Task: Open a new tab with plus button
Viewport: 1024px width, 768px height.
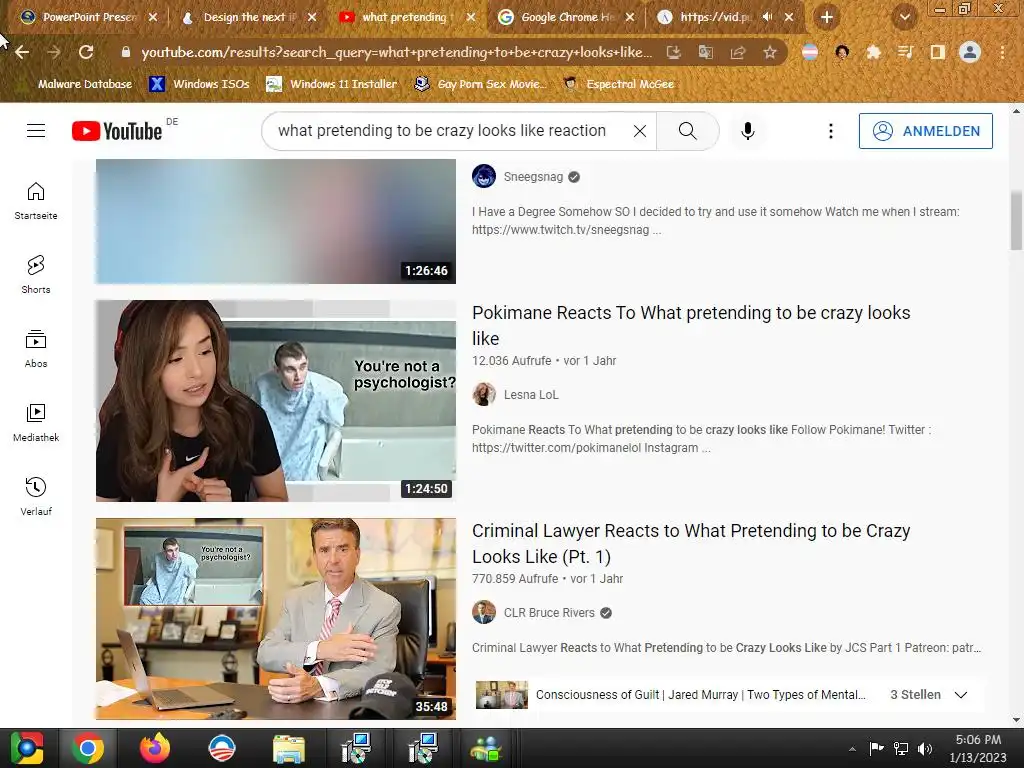Action: click(x=827, y=18)
